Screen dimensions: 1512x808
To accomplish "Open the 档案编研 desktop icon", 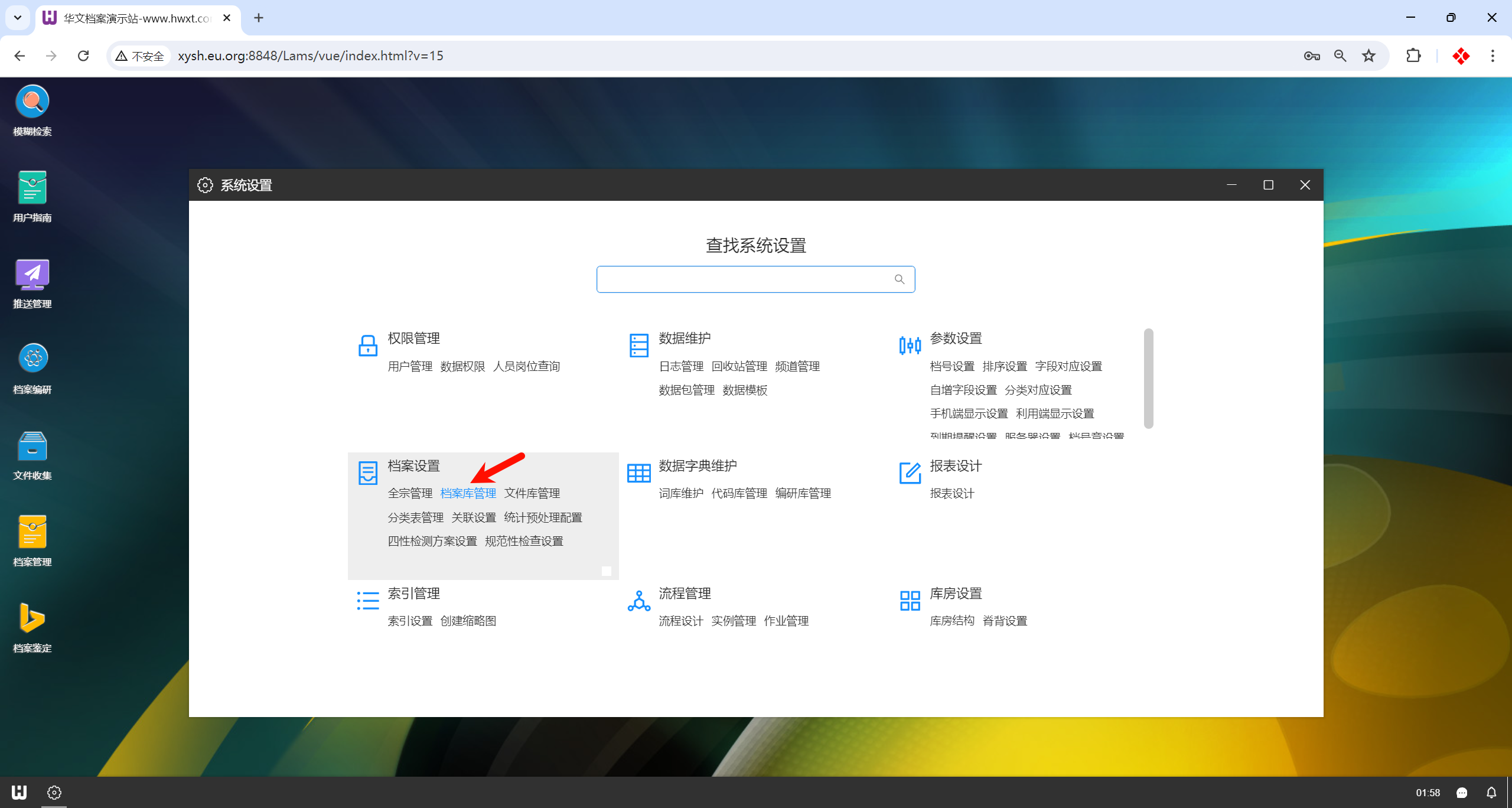I will (32, 359).
